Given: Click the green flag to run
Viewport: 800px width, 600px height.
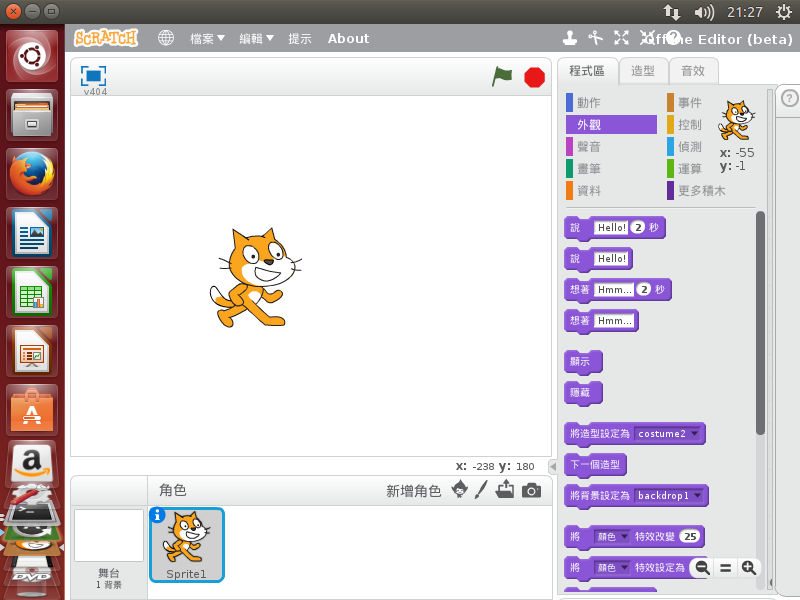Looking at the screenshot, I should pos(502,77).
